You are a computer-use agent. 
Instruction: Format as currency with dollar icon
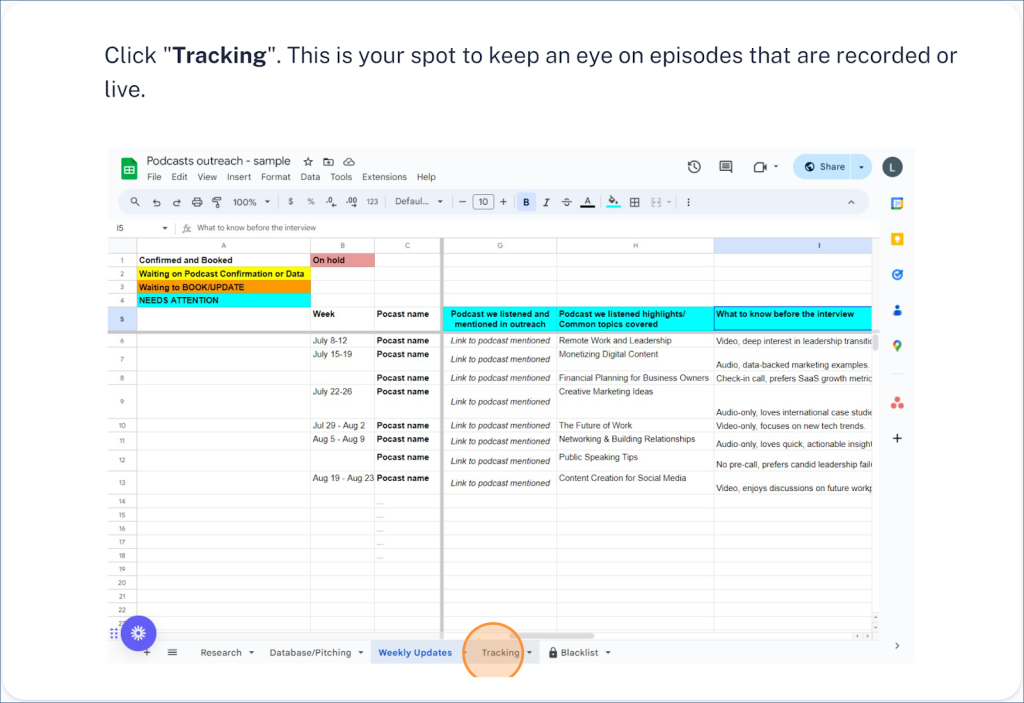pos(291,202)
